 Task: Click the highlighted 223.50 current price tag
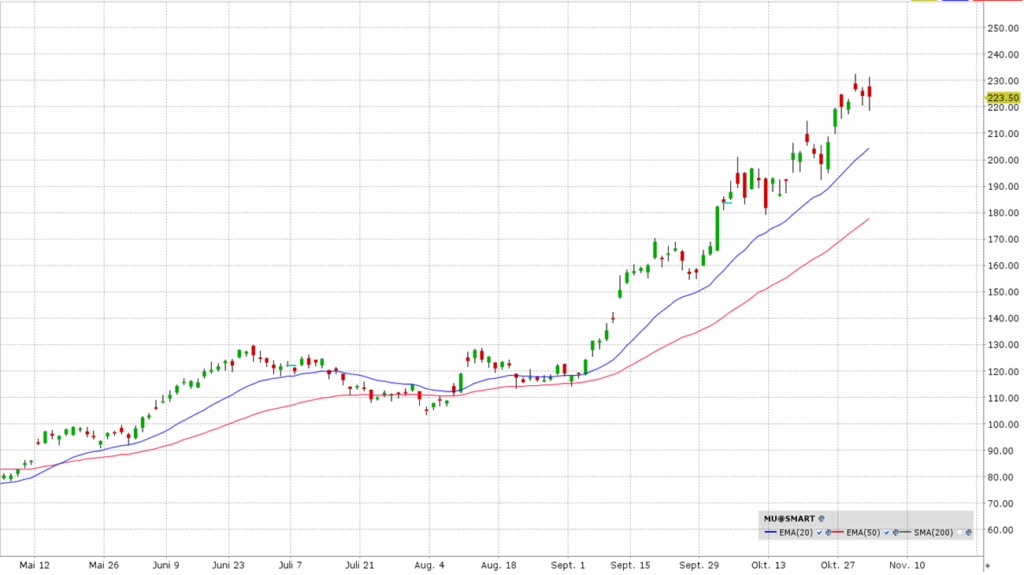pyautogui.click(x=1002, y=97)
